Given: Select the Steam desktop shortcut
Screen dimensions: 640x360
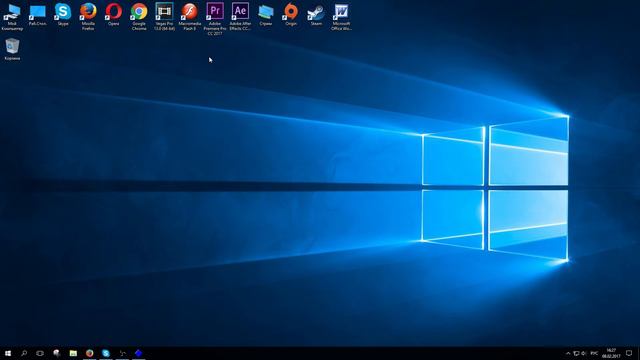Looking at the screenshot, I should pyautogui.click(x=316, y=15).
